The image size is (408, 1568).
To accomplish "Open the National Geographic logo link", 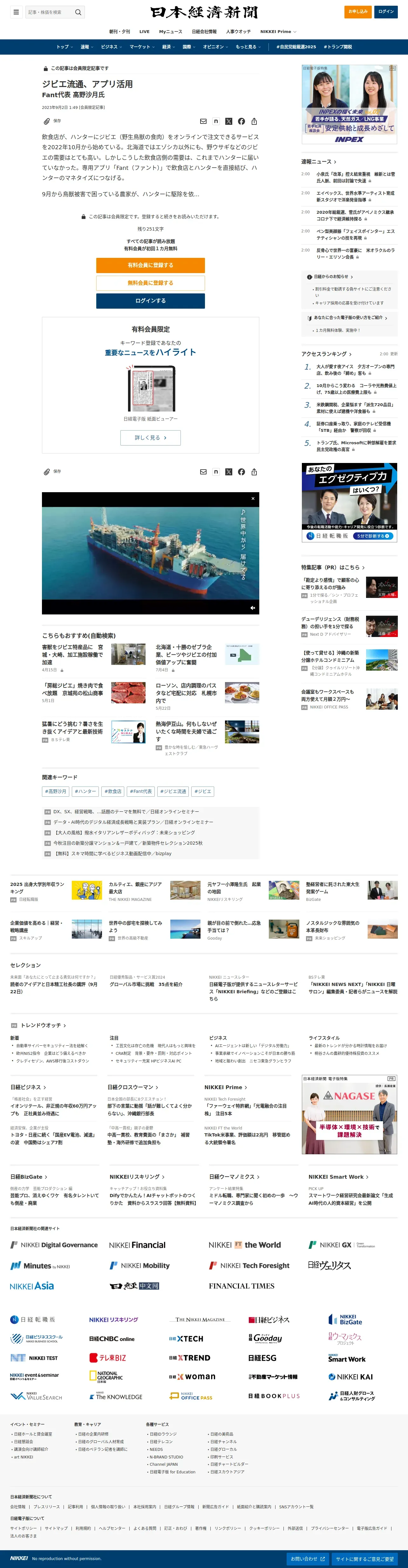I will point(106,1377).
